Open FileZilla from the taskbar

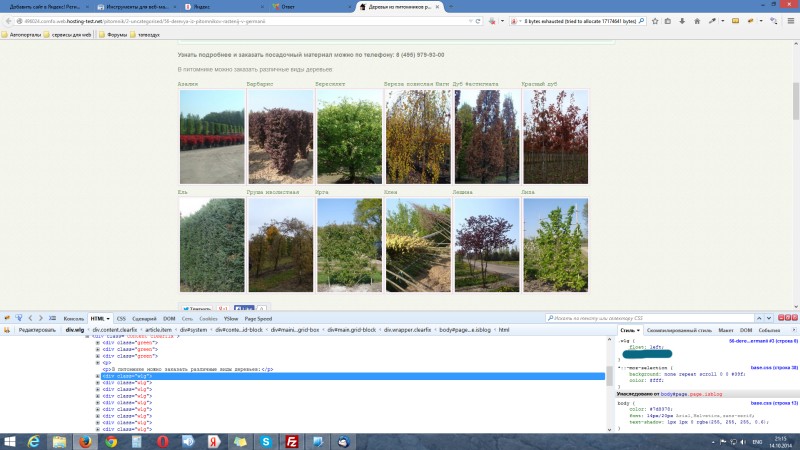click(292, 442)
